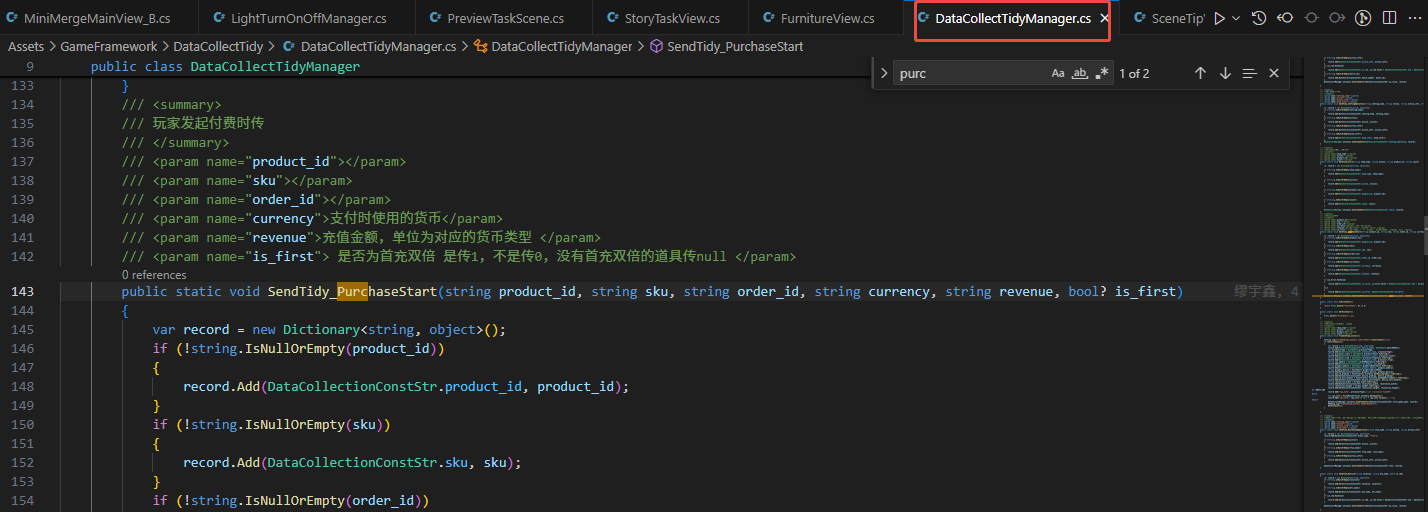
Task: Open the editor More Actions menu
Action: point(1414,18)
